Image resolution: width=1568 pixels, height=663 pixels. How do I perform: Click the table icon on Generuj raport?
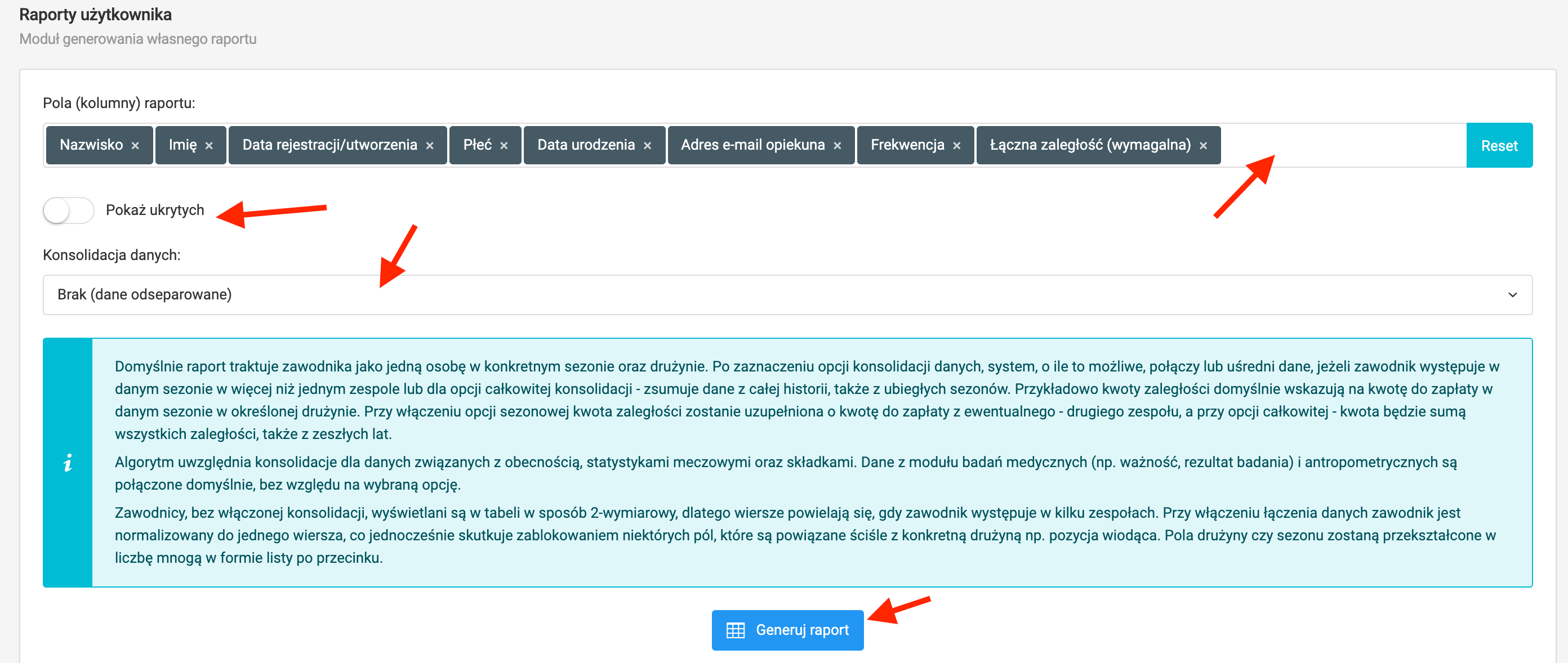pos(736,630)
